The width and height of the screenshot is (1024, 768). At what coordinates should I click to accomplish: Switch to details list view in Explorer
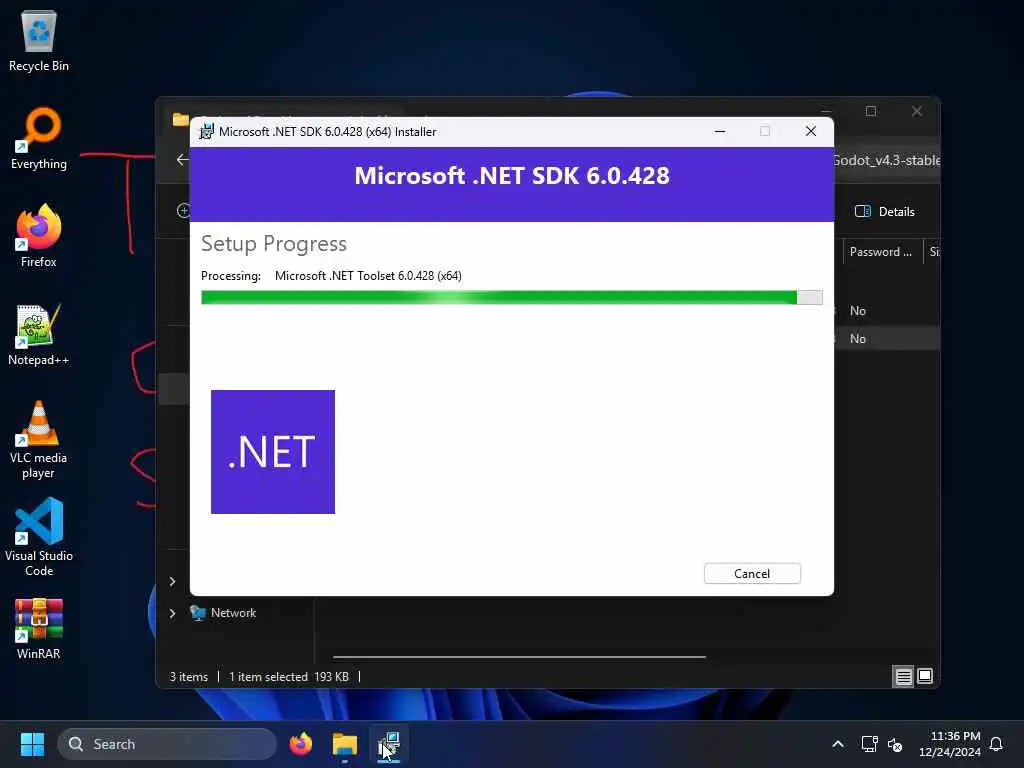click(x=904, y=677)
